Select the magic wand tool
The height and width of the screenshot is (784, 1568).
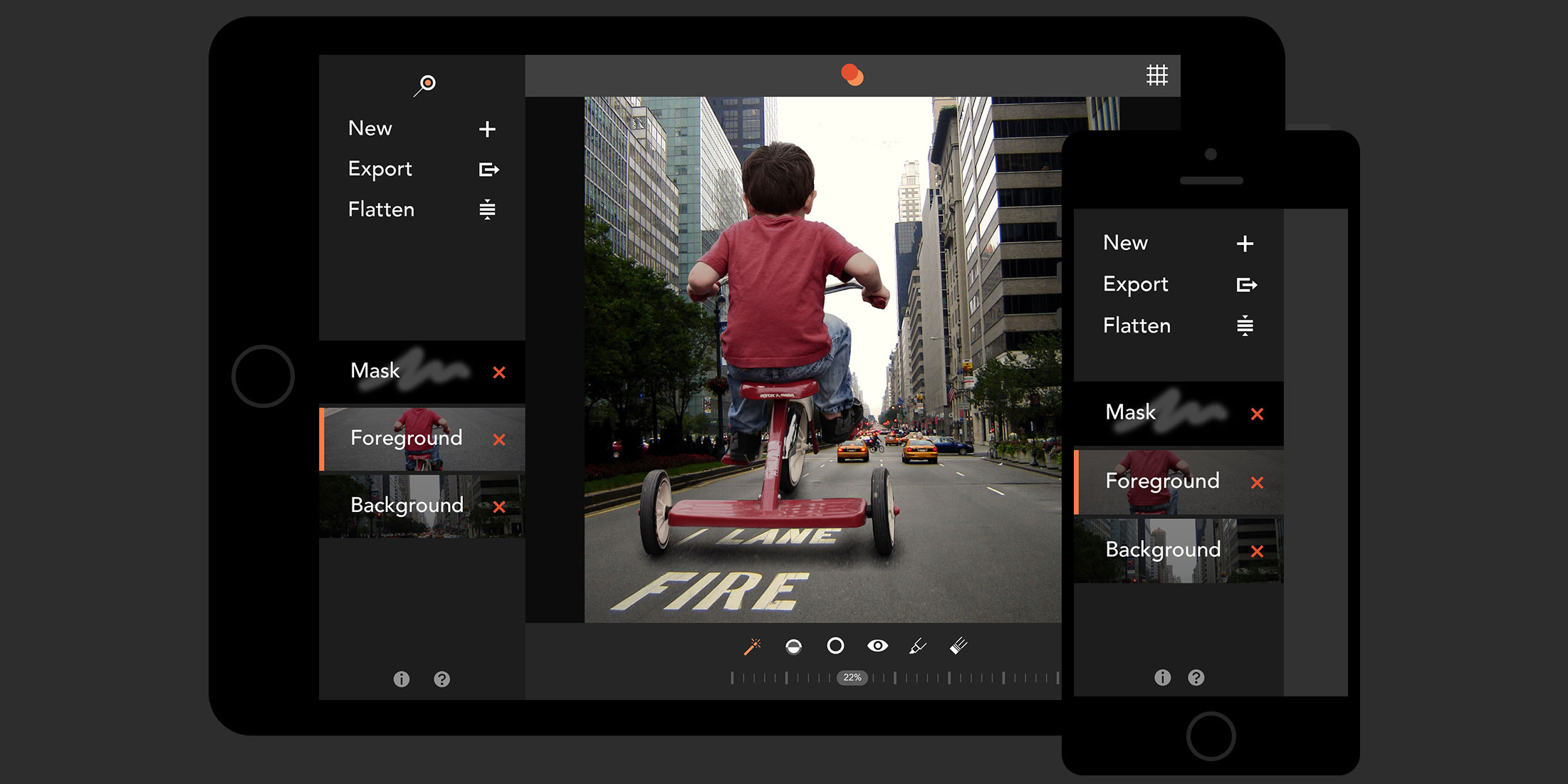(x=752, y=646)
